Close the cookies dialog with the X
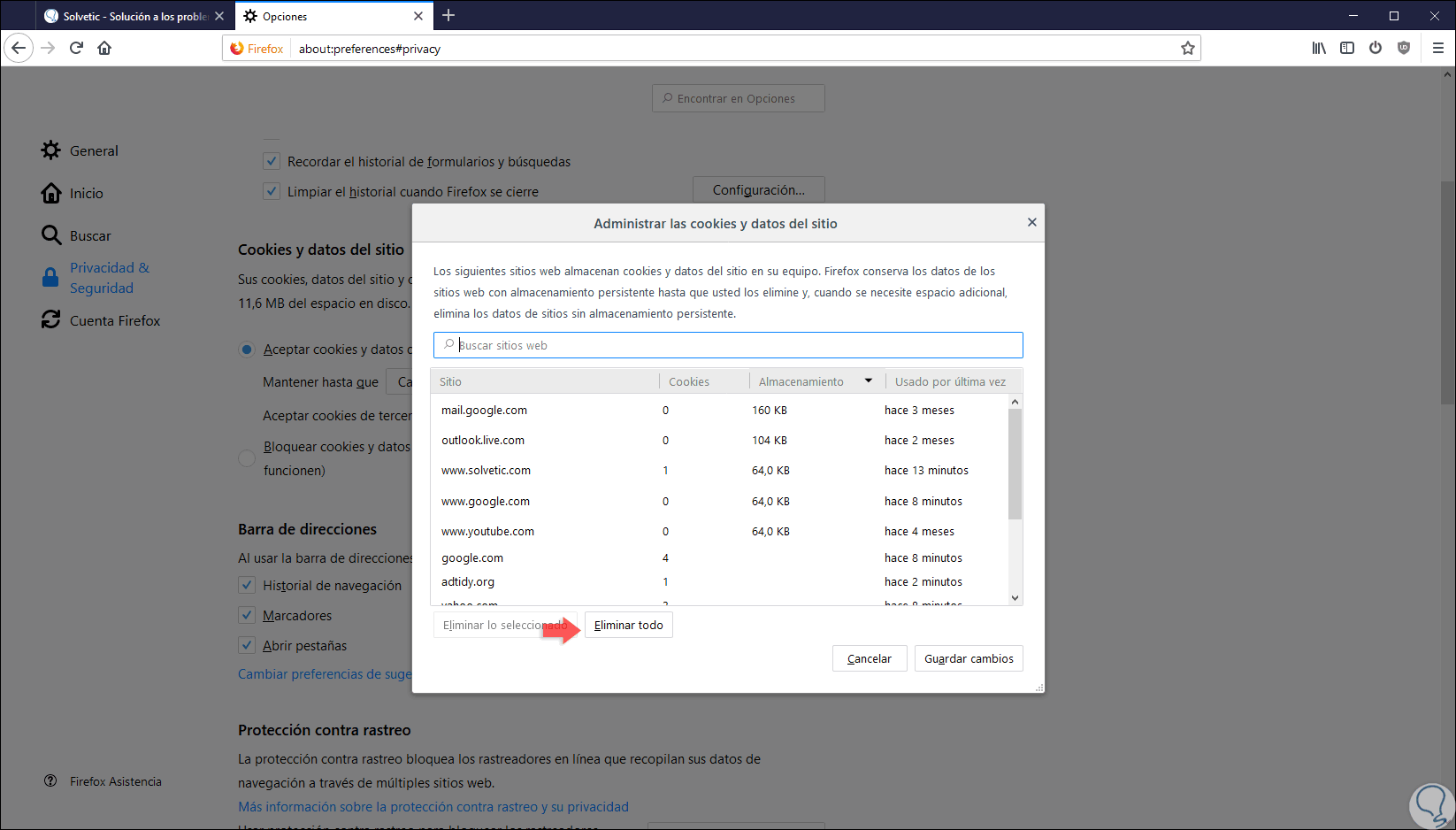Screen dimensions: 1456x830 (x=1031, y=222)
